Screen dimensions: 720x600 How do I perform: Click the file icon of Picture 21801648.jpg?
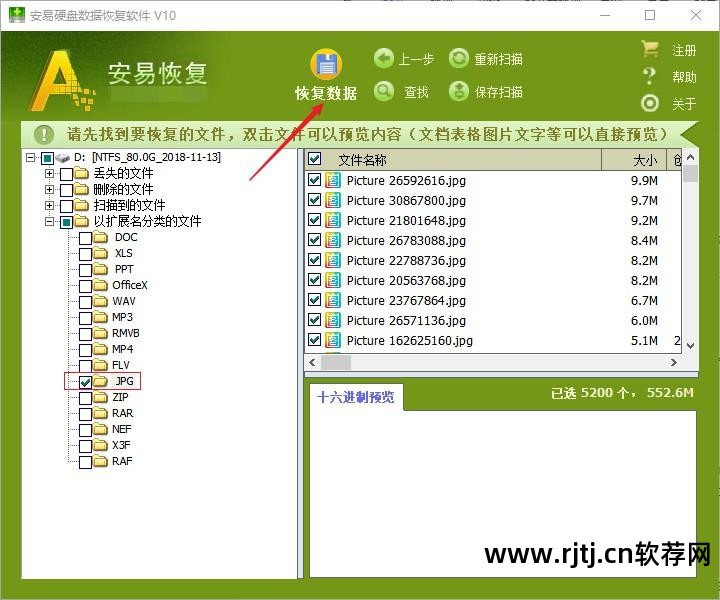333,220
